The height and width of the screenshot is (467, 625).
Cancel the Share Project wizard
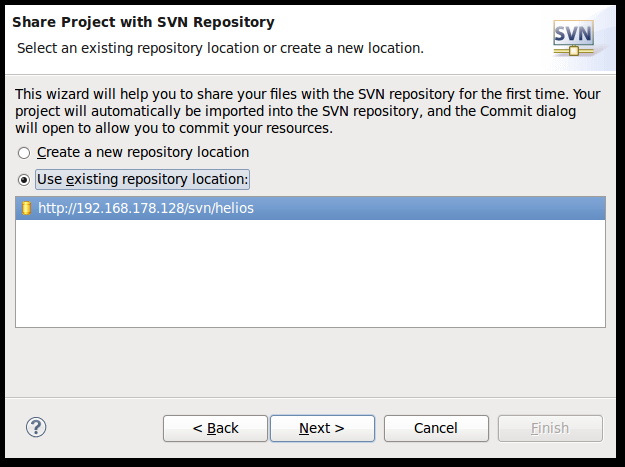(436, 428)
